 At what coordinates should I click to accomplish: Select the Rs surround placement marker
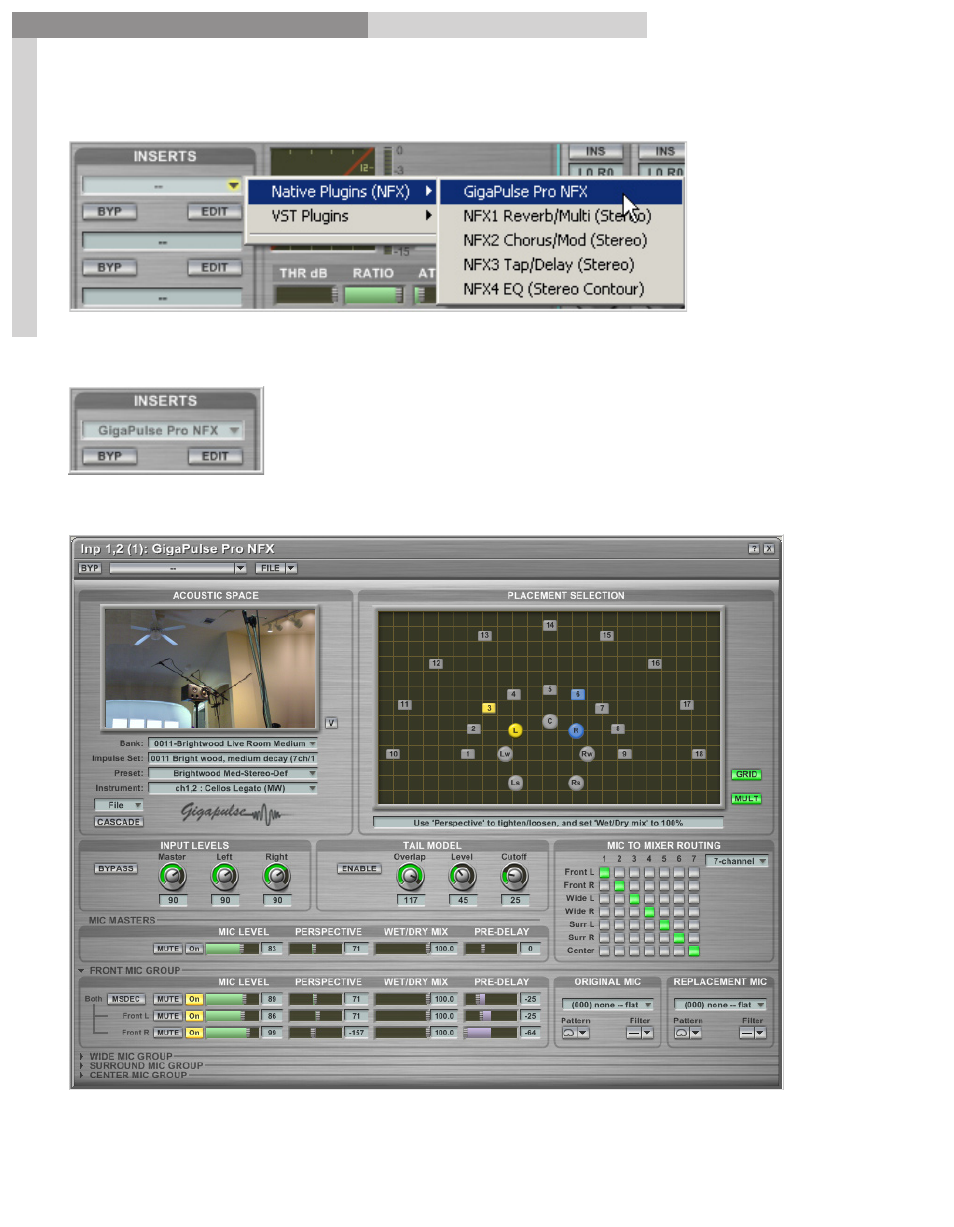click(576, 783)
